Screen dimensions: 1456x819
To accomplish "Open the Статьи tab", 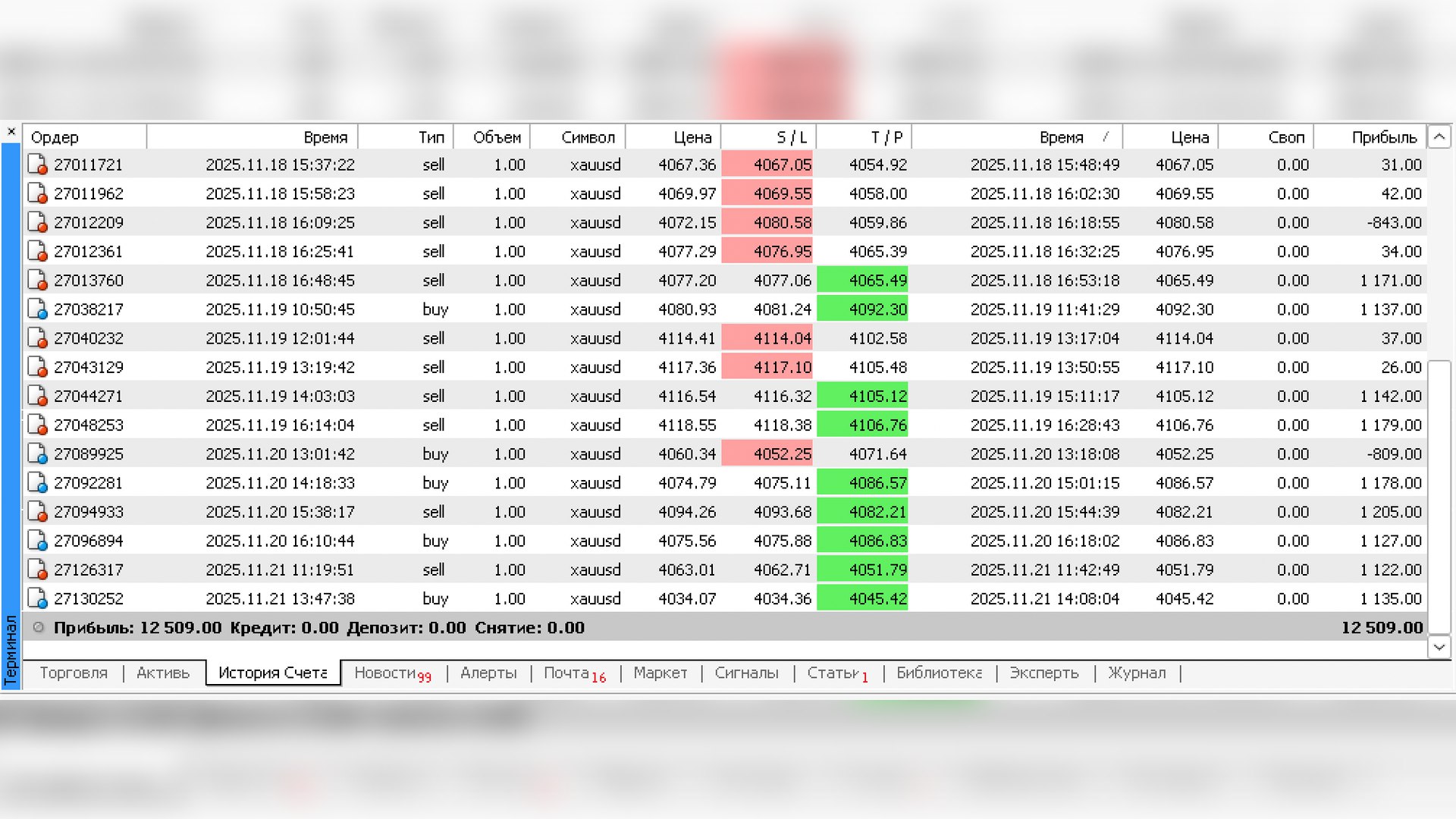I will coord(838,673).
